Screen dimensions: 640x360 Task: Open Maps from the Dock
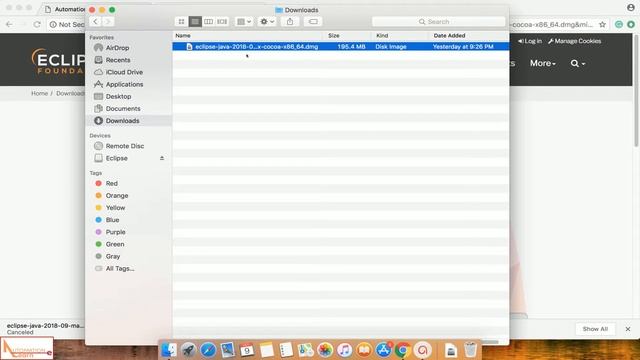point(306,350)
